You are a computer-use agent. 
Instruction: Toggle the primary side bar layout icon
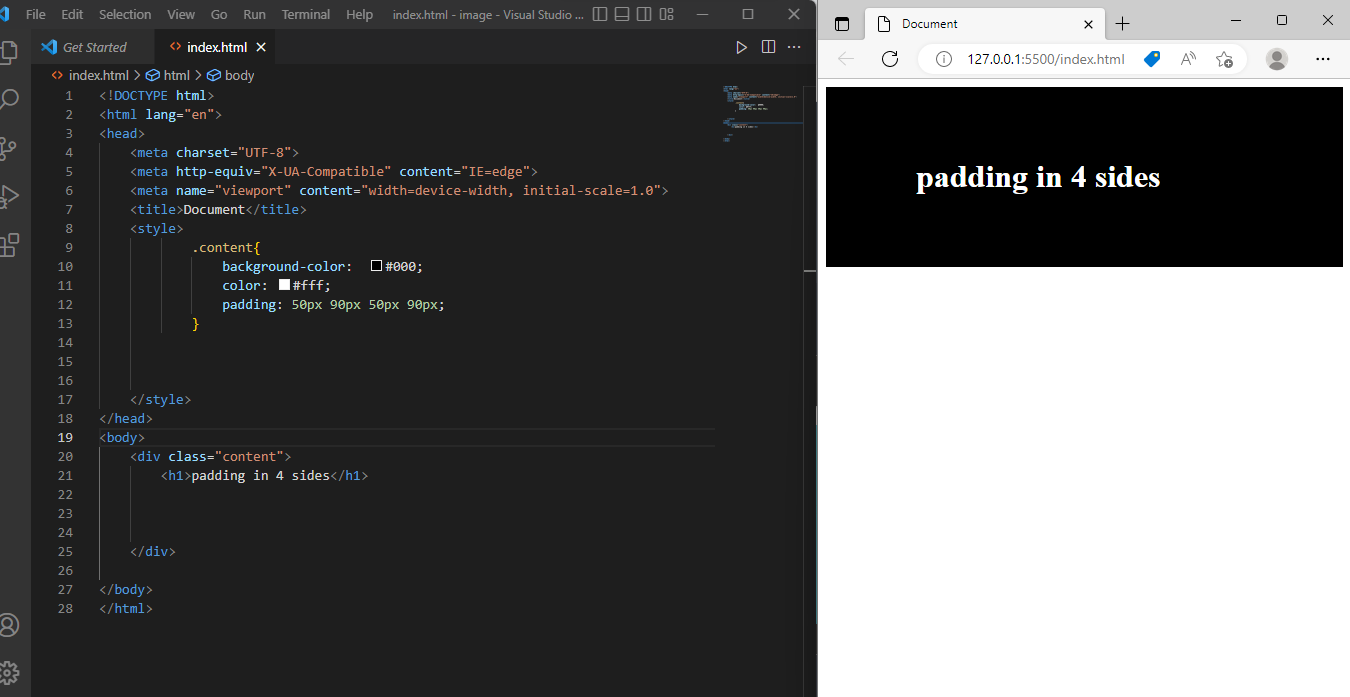[x=600, y=14]
